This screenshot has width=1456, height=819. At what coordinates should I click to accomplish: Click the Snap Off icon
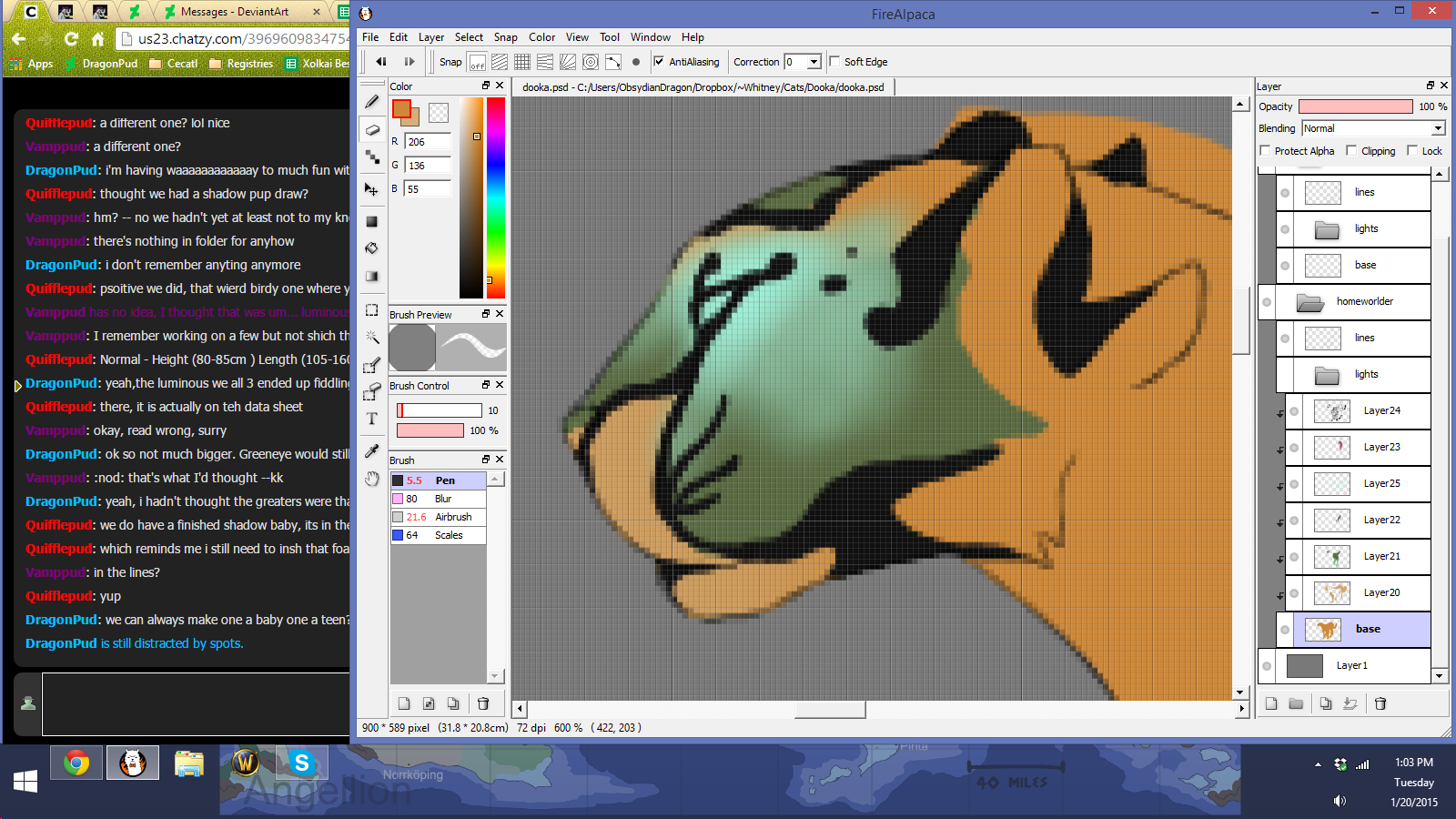click(x=478, y=62)
